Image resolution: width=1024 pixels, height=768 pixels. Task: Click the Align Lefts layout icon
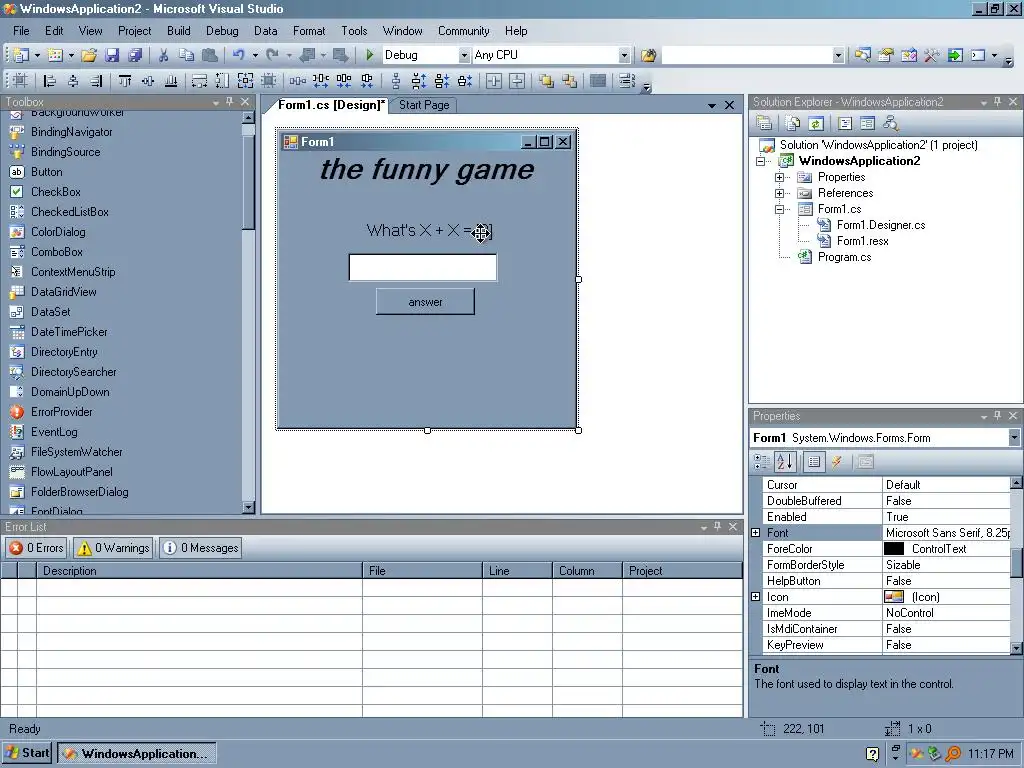click(x=50, y=81)
